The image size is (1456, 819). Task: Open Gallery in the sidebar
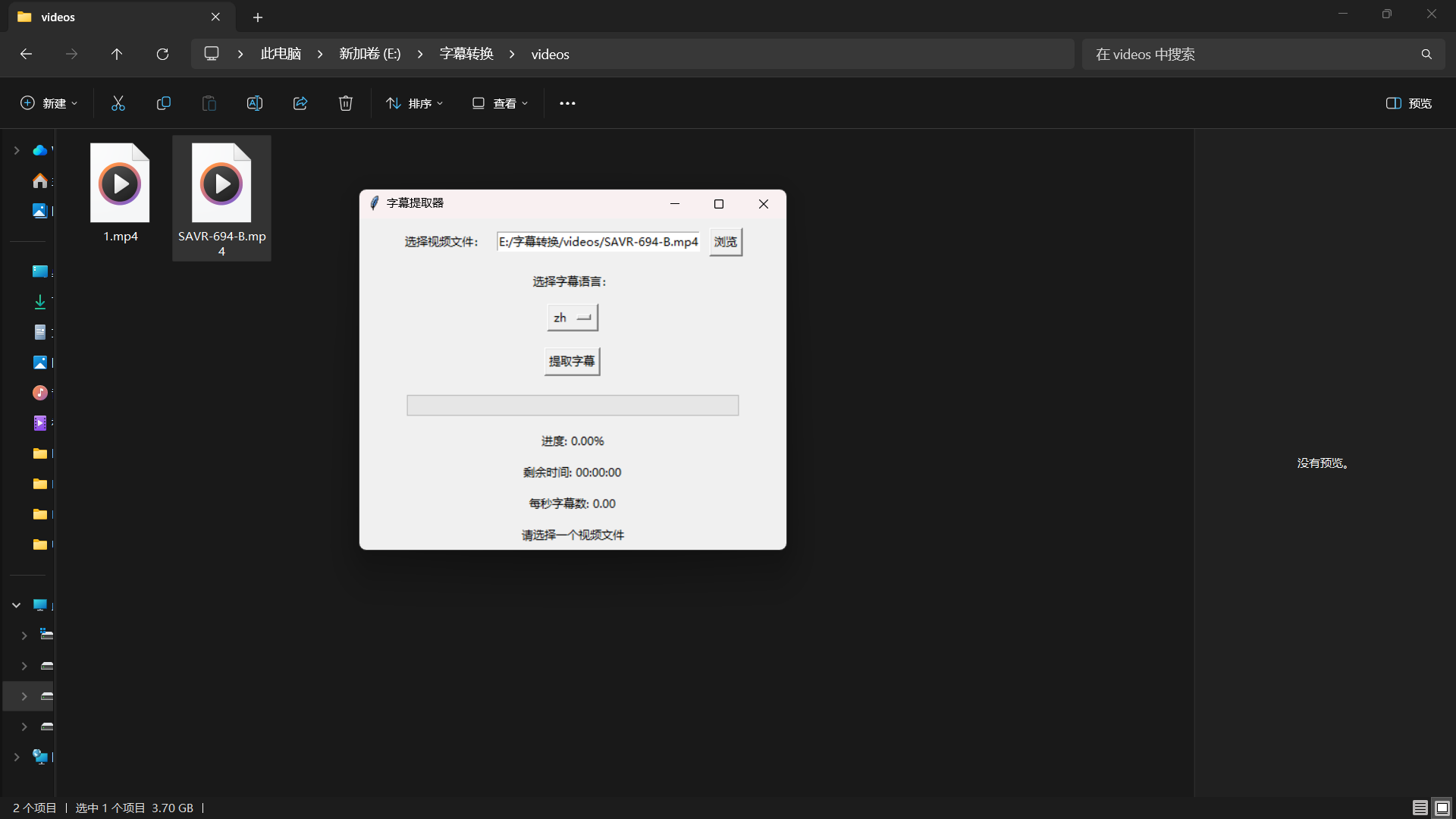point(40,211)
